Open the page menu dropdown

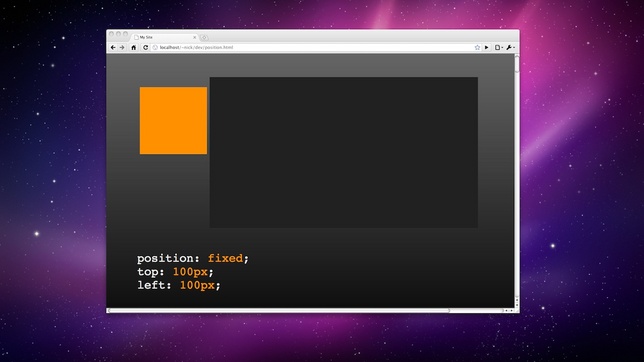pos(498,48)
